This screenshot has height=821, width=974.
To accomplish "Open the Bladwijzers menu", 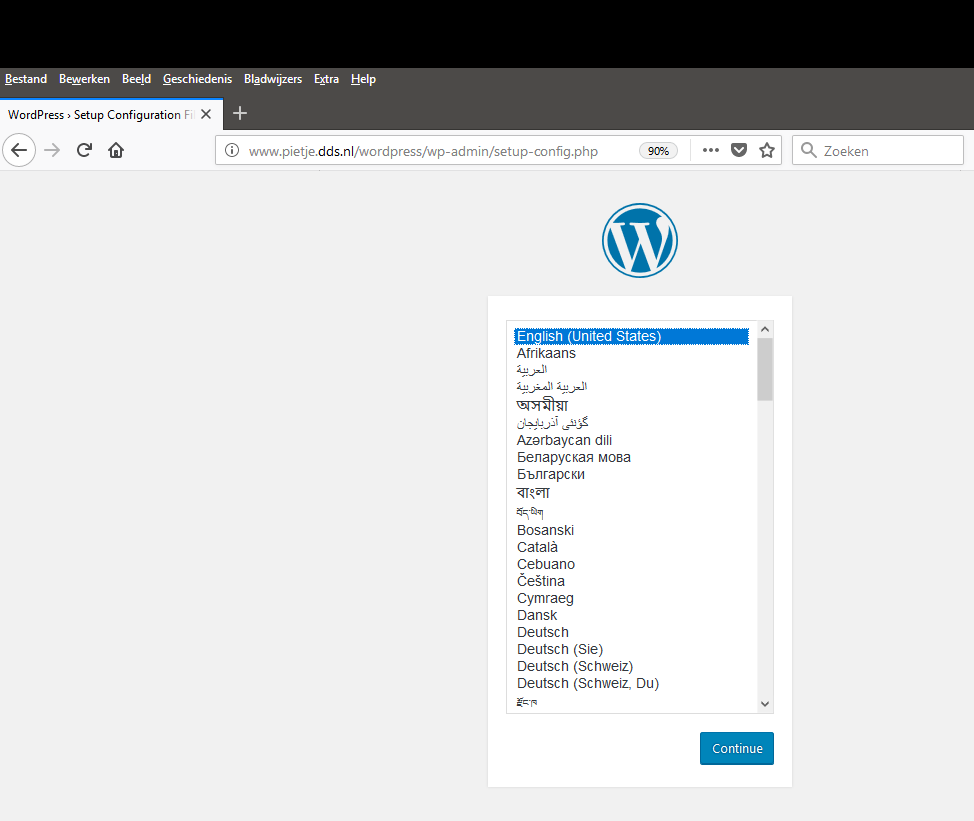I will click(x=273, y=79).
